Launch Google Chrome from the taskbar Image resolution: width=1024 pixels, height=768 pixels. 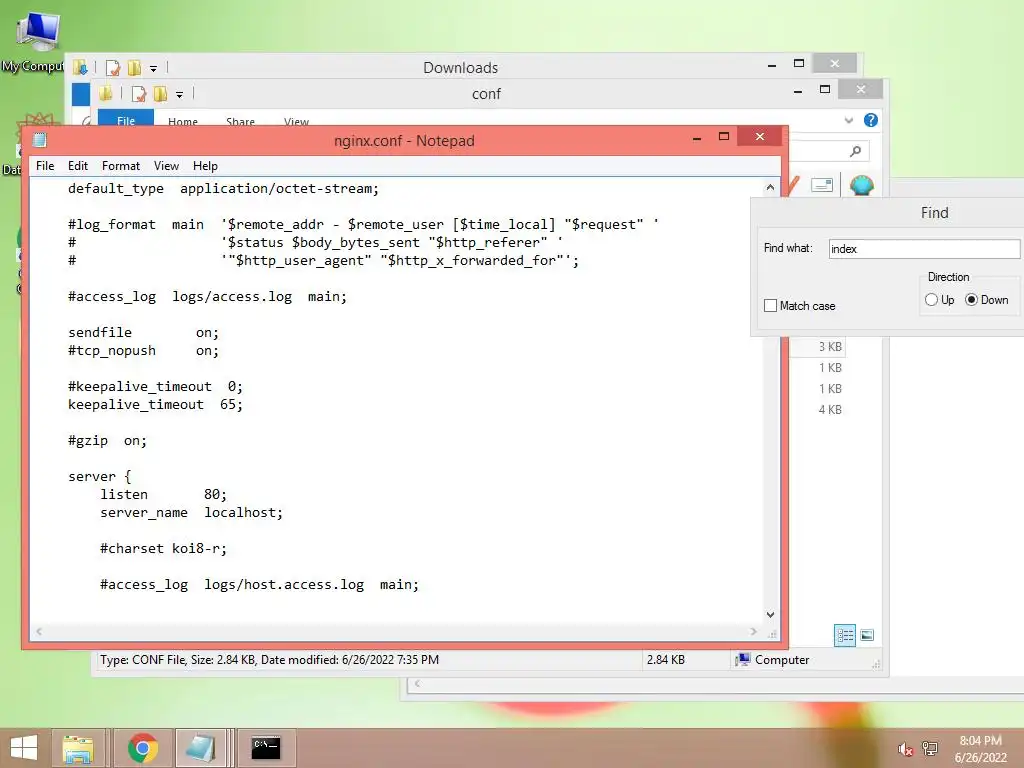click(143, 748)
